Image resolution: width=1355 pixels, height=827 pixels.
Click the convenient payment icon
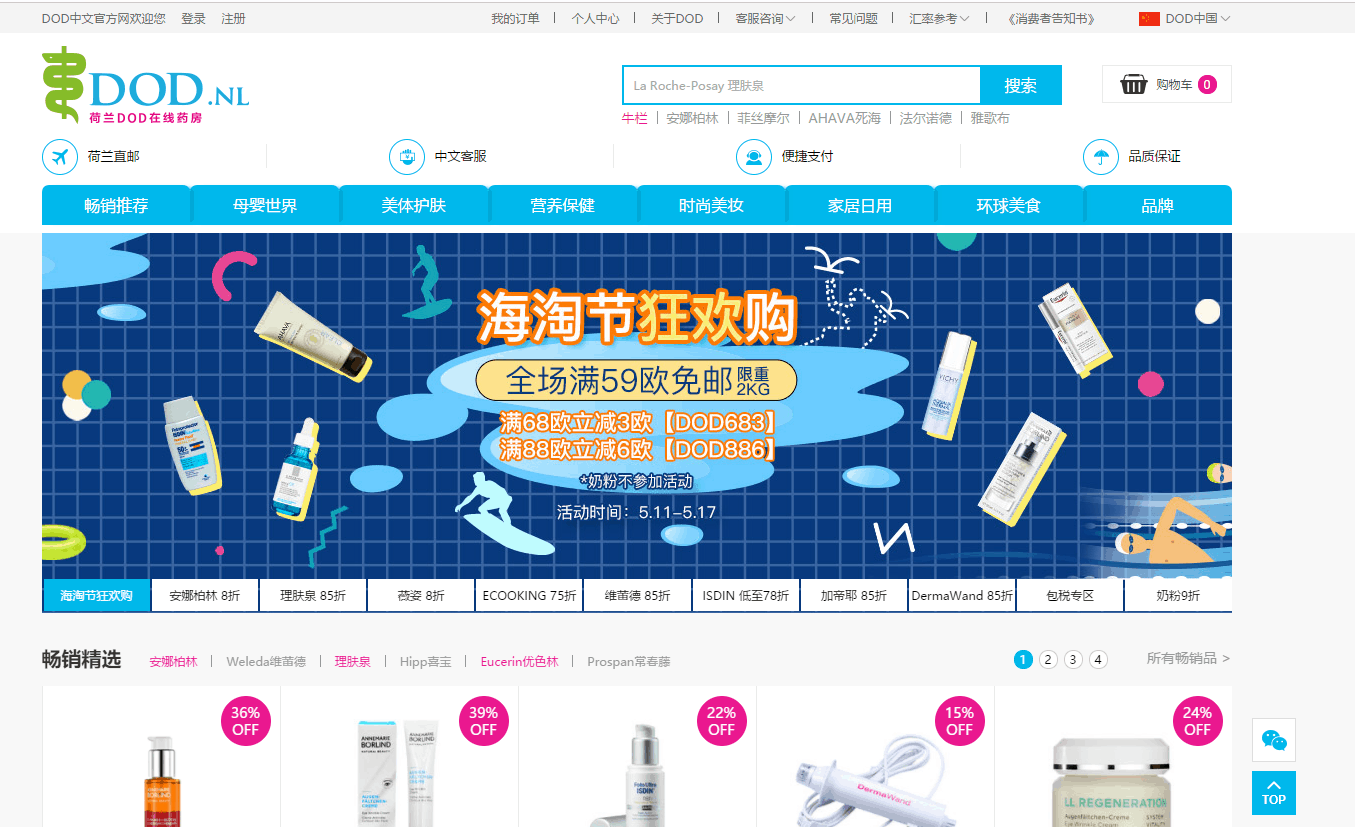pyautogui.click(x=754, y=157)
